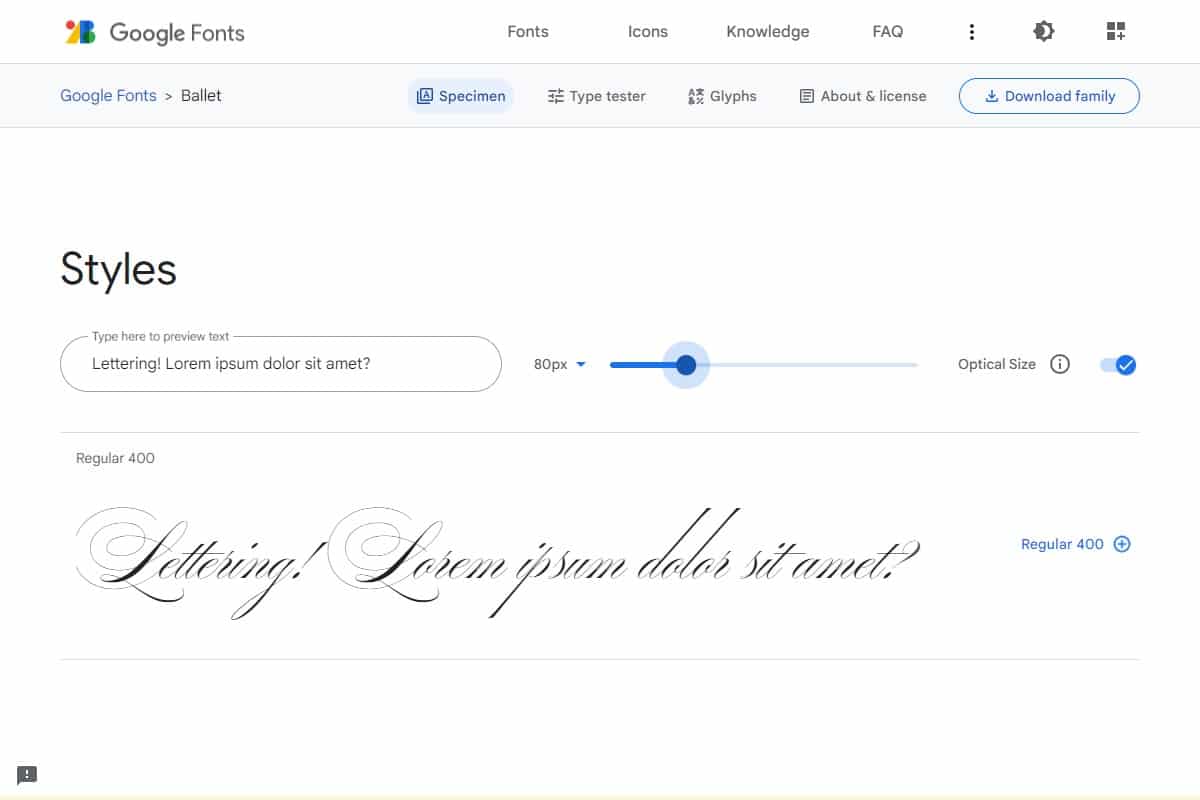Open the three-dot more options menu

(x=971, y=32)
